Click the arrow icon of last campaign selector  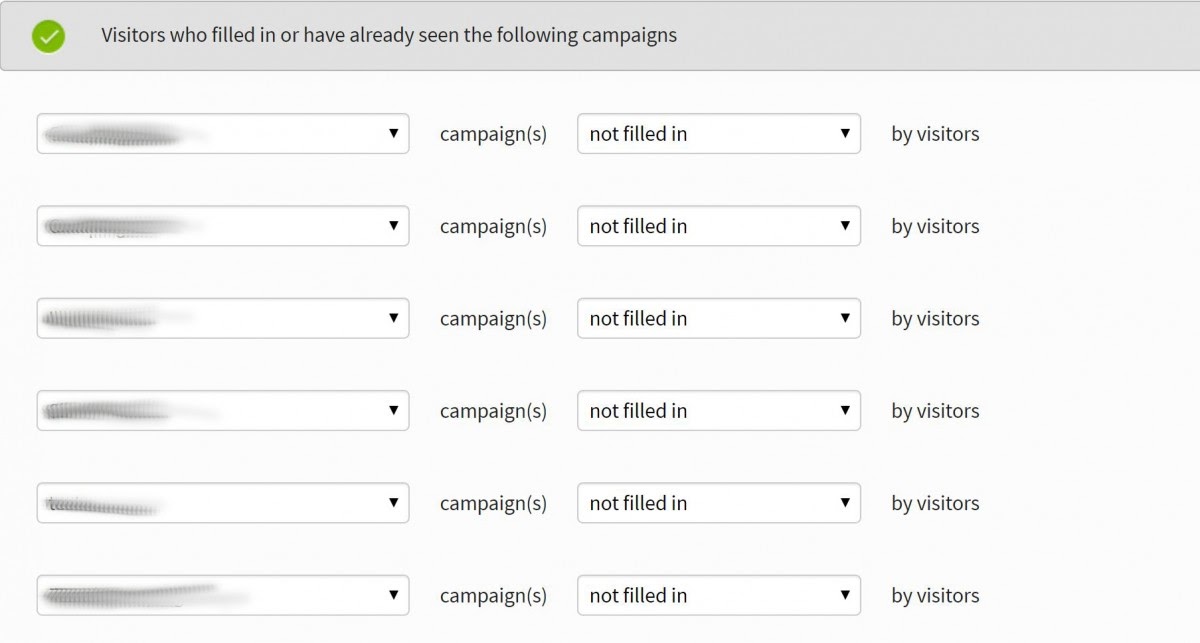tap(393, 595)
